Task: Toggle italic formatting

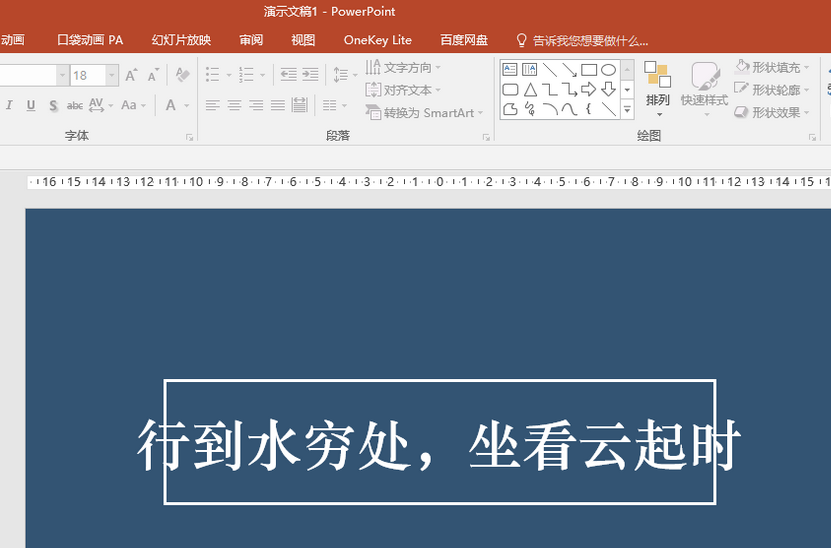Action: [x=10, y=105]
